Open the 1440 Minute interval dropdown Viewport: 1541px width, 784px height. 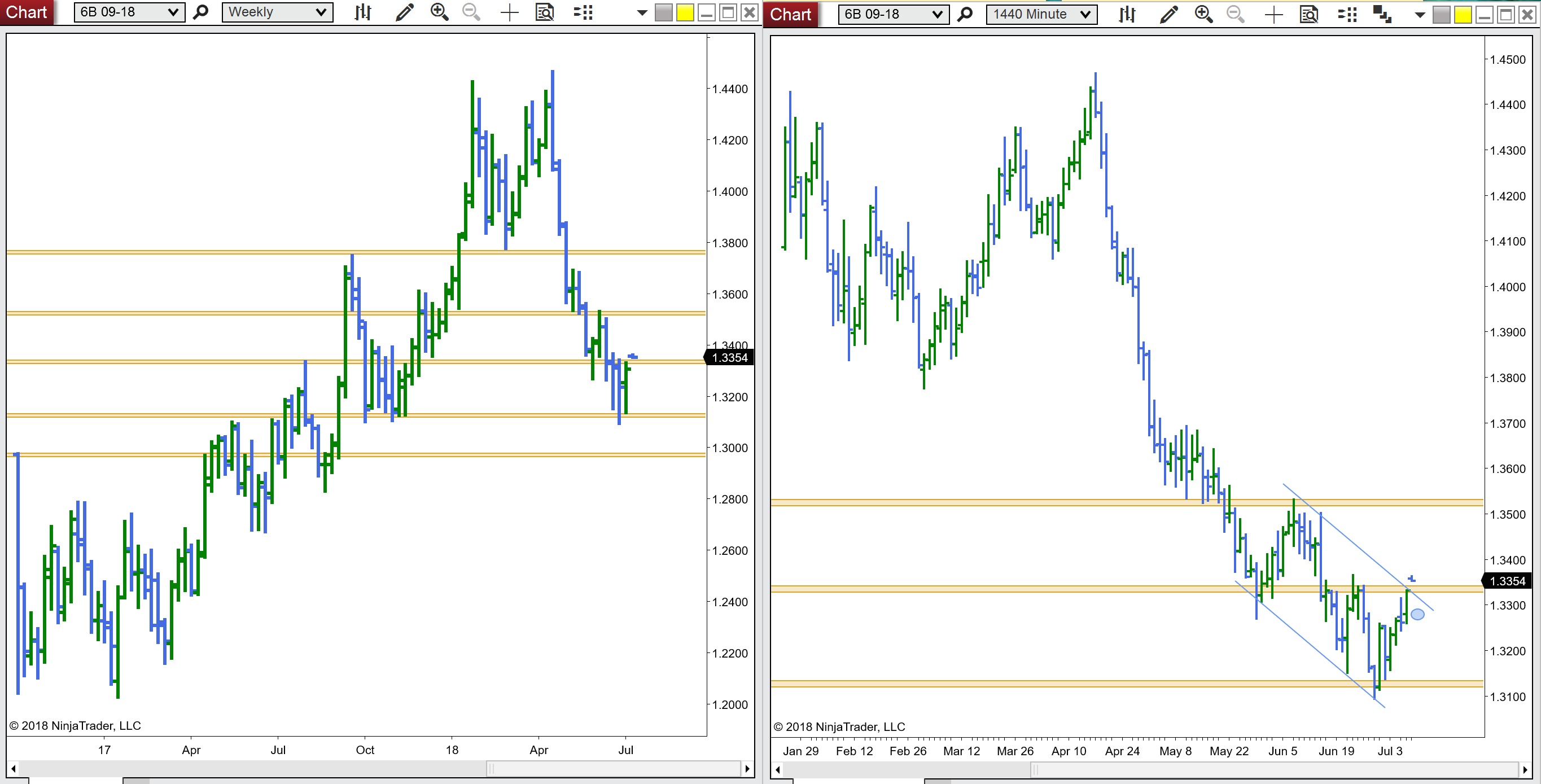click(1041, 14)
